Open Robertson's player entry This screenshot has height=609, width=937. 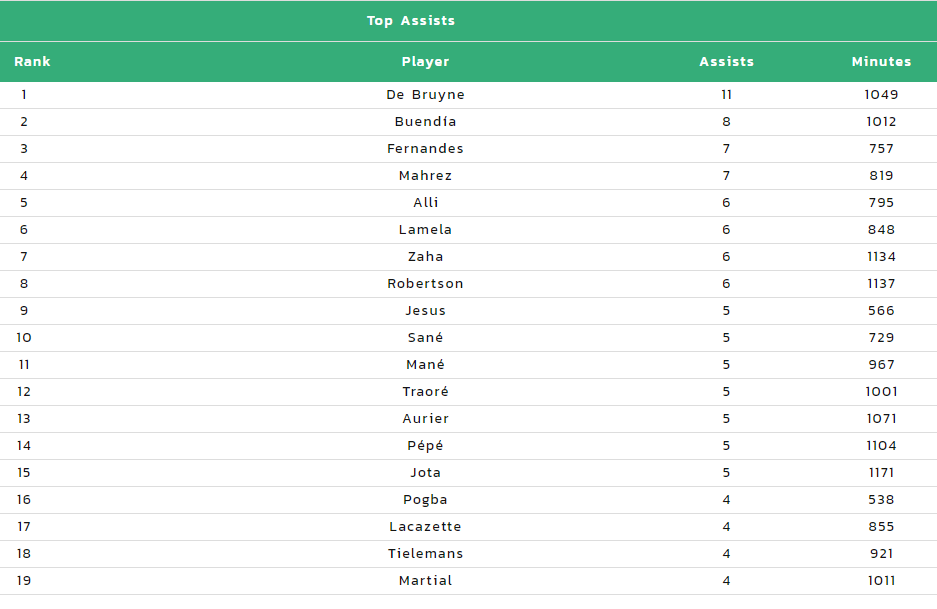(425, 284)
